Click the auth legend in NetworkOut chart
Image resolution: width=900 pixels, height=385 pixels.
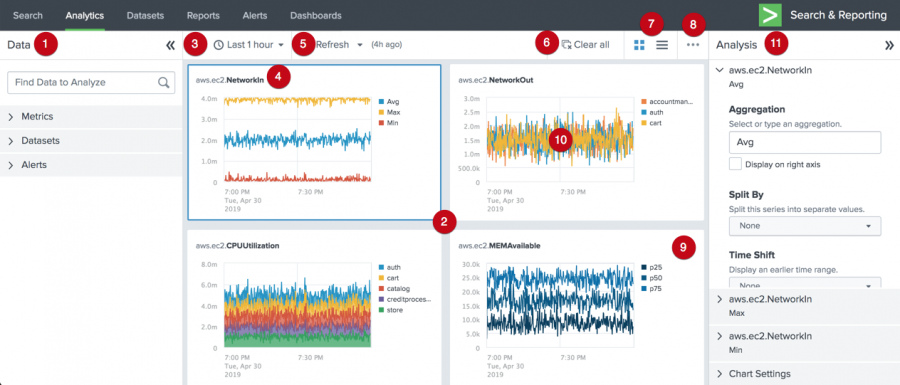(653, 112)
